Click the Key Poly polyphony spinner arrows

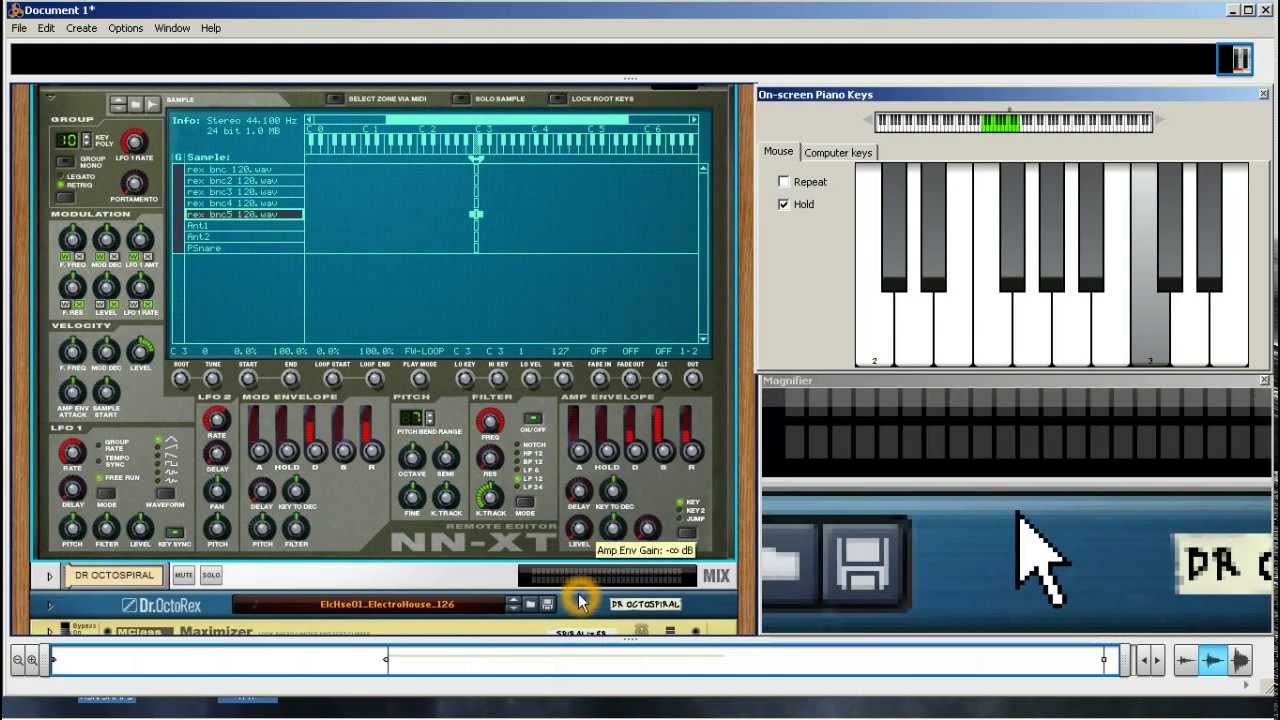tap(86, 140)
